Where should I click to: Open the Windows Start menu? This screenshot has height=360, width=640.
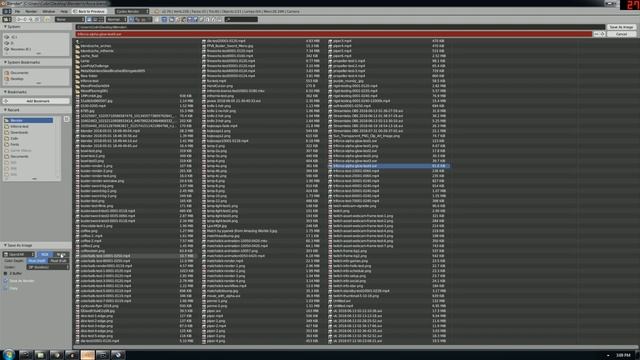point(9,354)
